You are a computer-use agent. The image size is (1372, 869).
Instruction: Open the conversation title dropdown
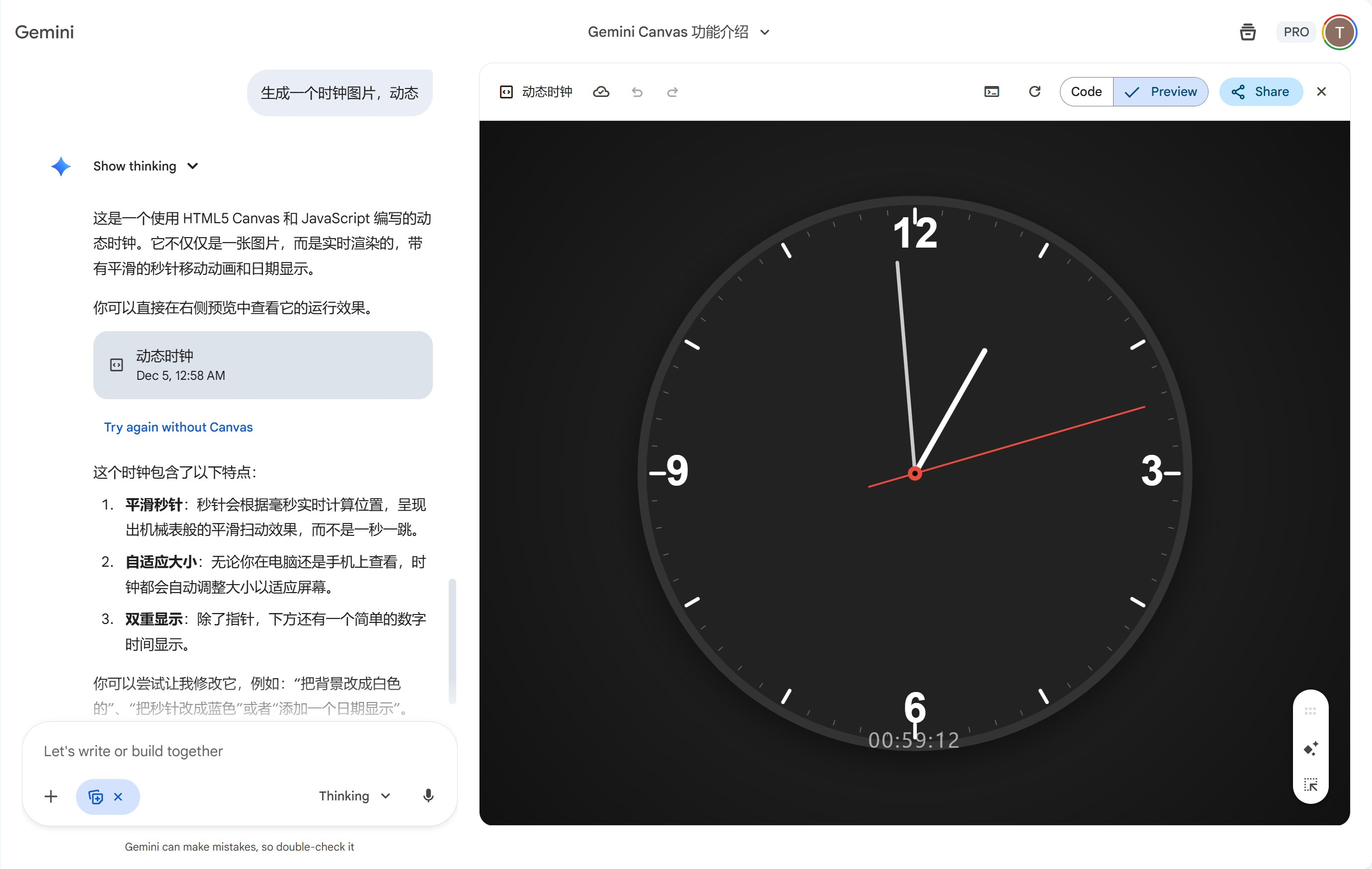(x=765, y=32)
